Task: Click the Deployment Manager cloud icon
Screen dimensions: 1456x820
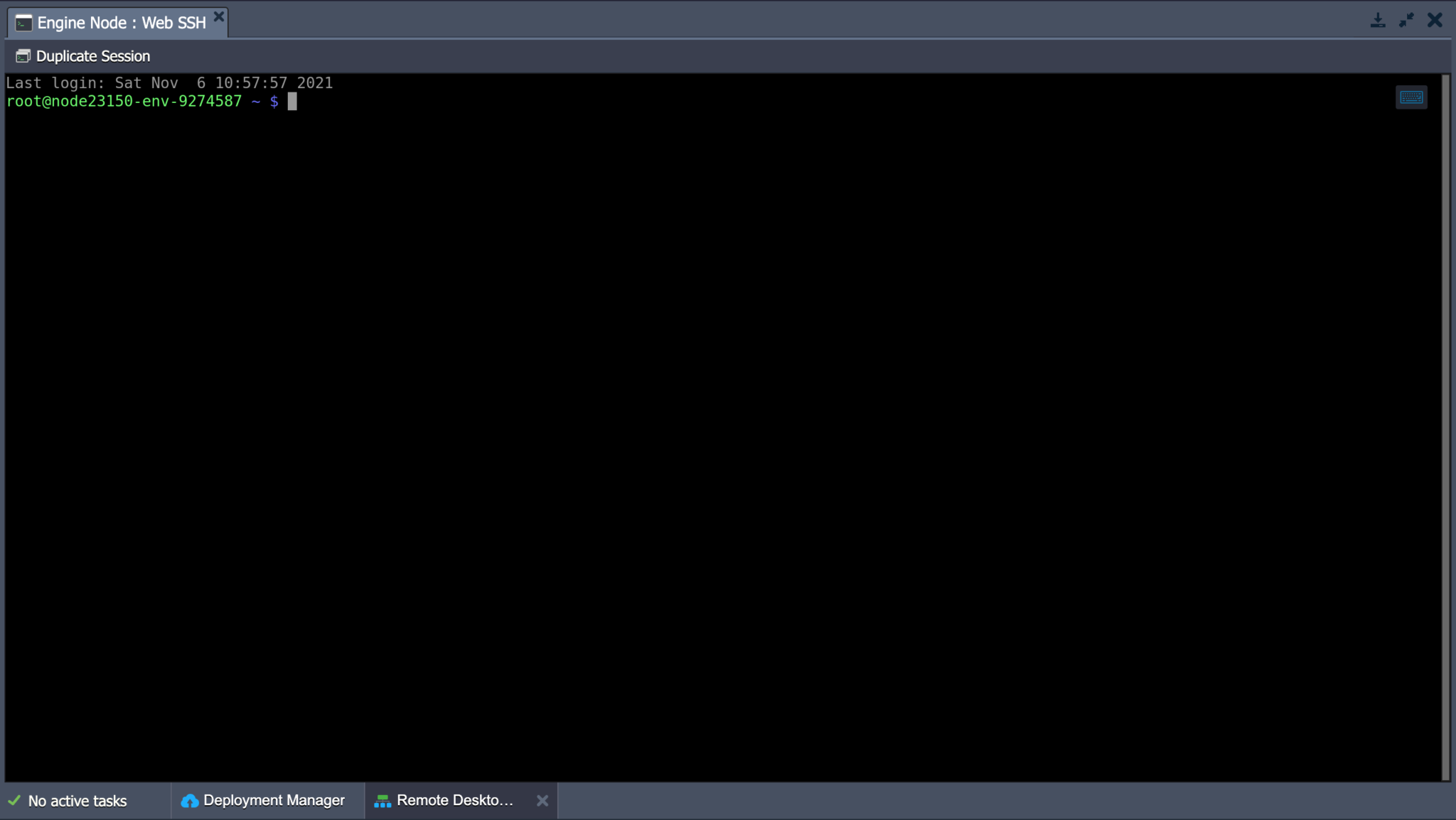Action: point(188,800)
